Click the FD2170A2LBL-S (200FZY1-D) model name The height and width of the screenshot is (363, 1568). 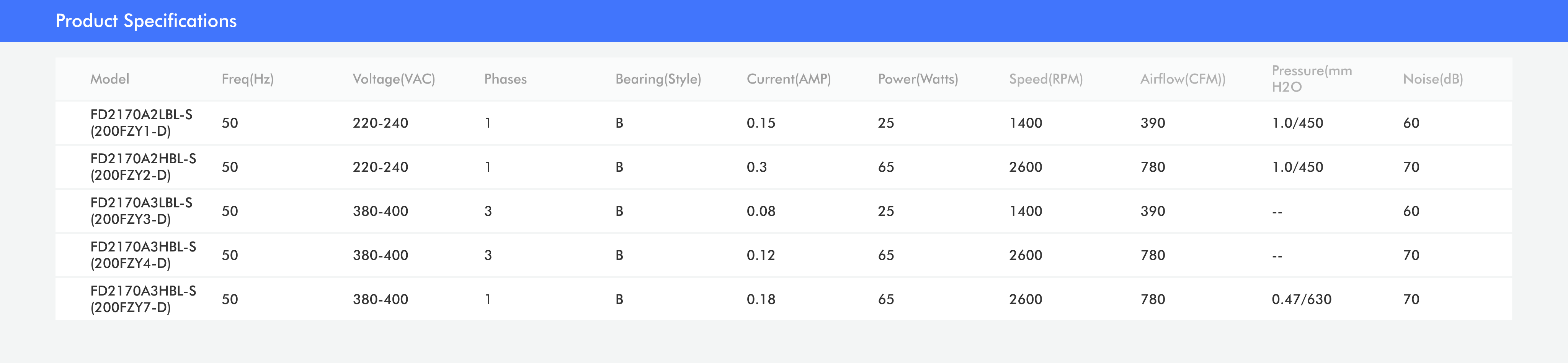click(141, 123)
